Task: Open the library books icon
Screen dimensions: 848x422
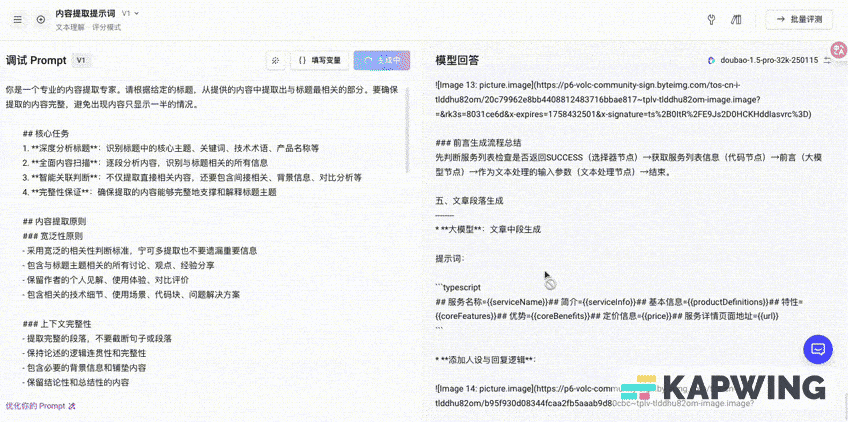Action: click(x=736, y=19)
